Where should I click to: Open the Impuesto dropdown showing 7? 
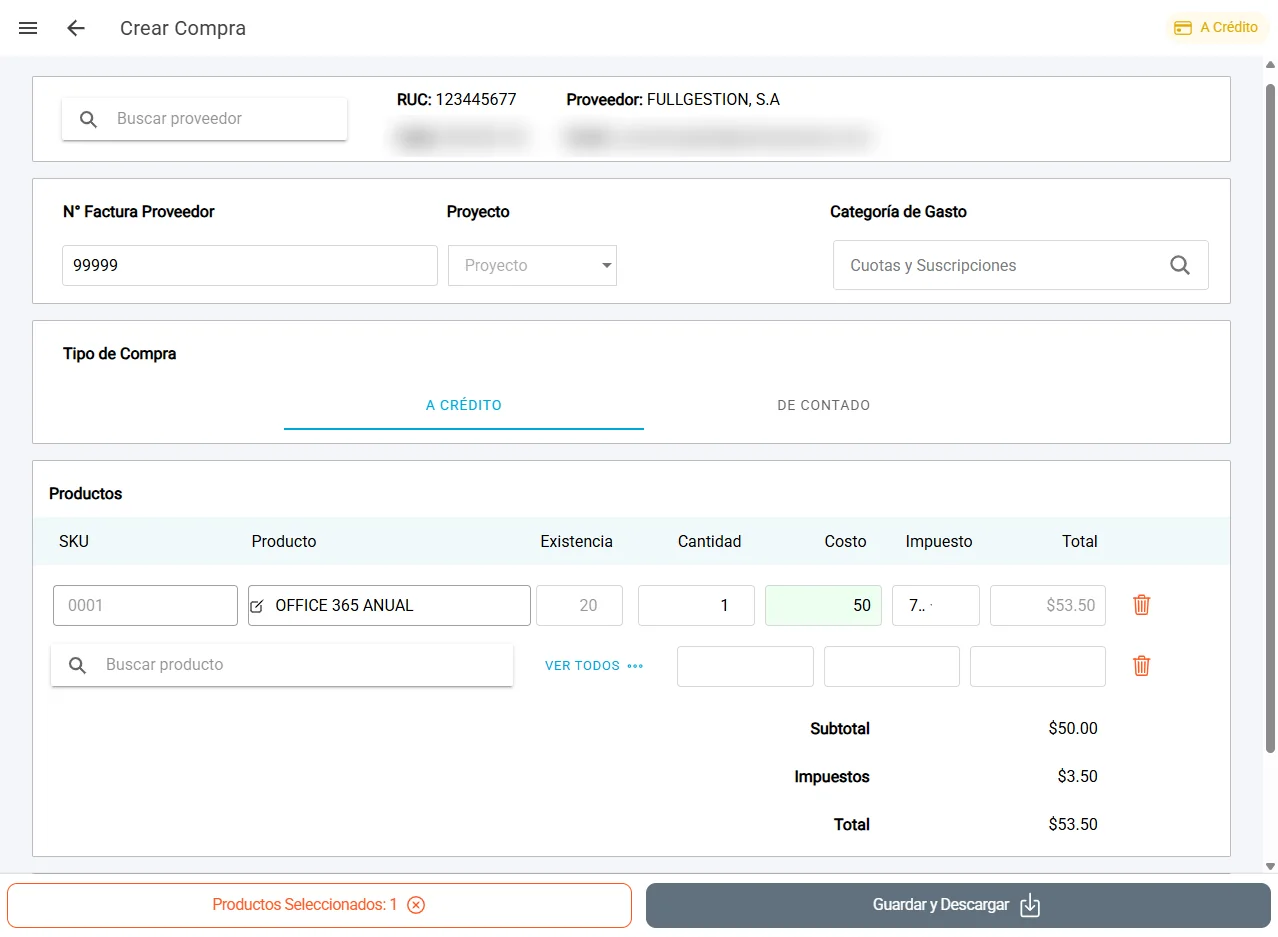(x=936, y=605)
